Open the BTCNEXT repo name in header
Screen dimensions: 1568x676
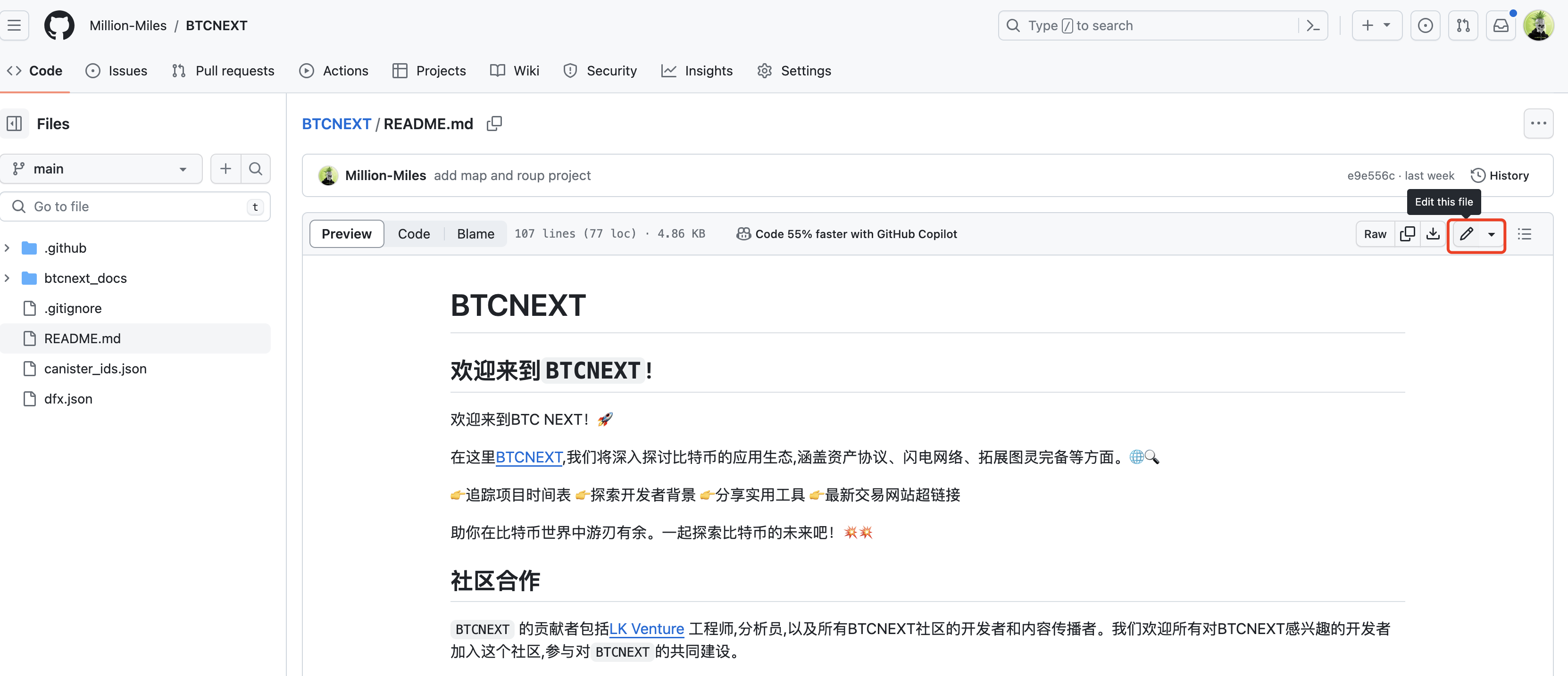coord(217,25)
